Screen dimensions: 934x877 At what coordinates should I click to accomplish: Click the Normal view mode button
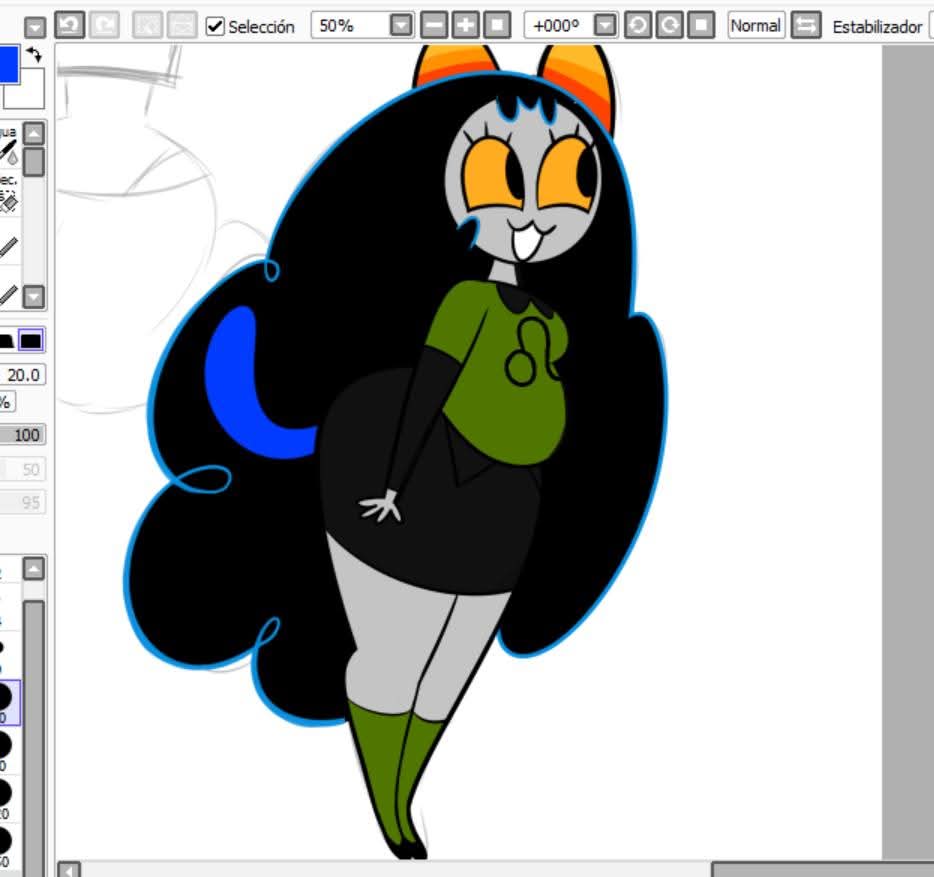[756, 26]
